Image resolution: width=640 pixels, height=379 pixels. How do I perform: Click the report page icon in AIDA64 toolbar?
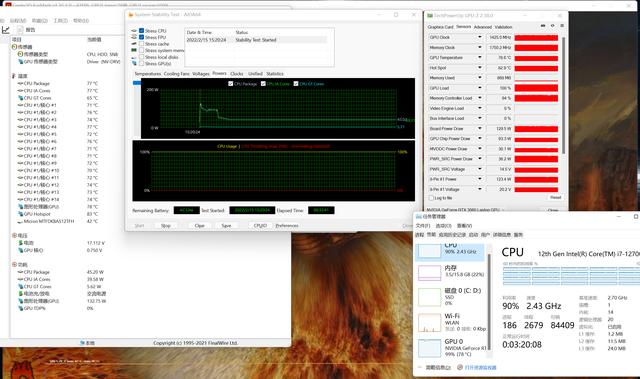pos(20,29)
